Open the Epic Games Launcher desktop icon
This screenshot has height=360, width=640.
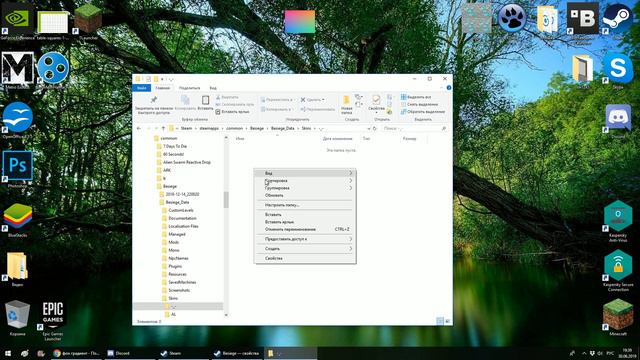[53, 320]
